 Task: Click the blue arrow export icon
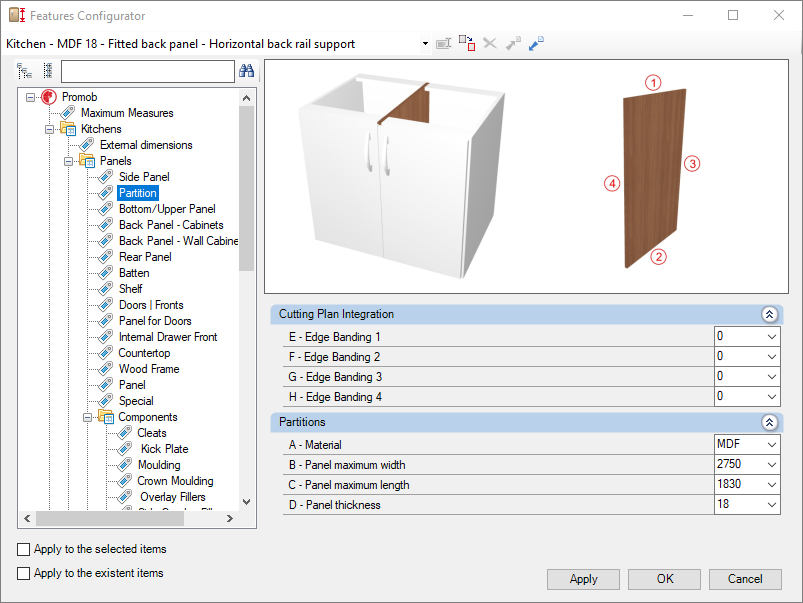(x=536, y=44)
